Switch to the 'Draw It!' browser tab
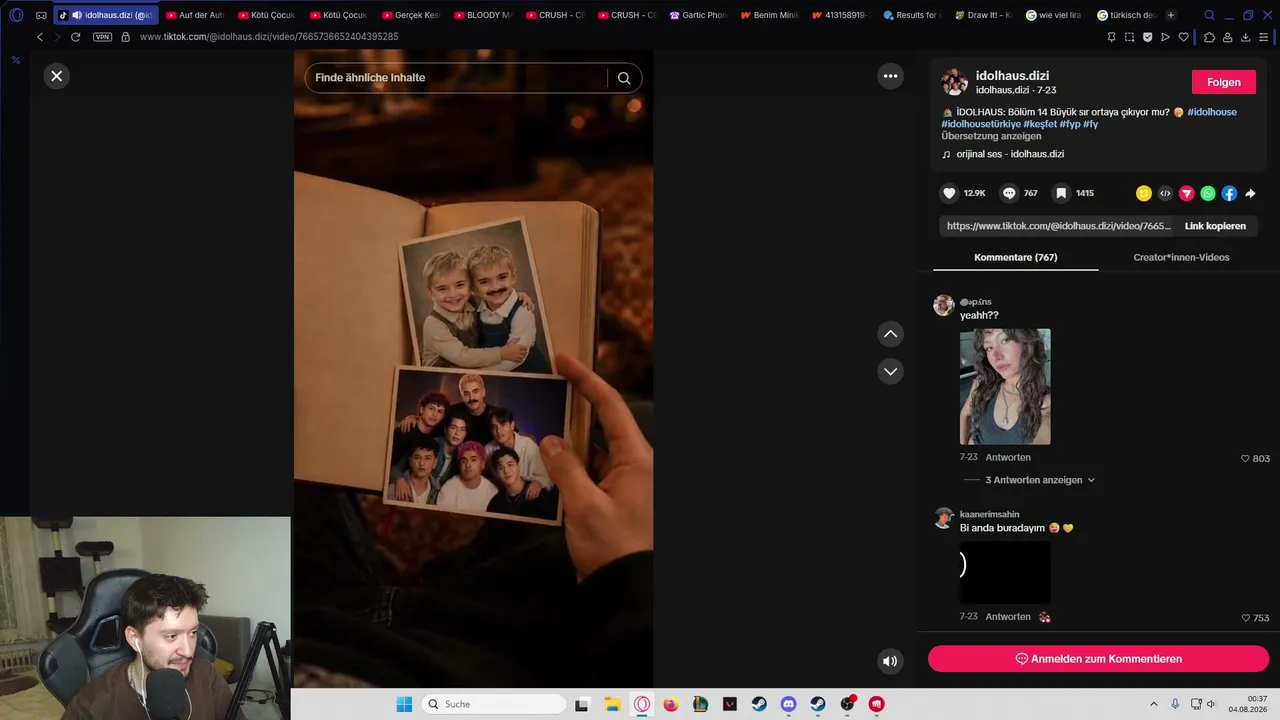This screenshot has height=720, width=1280. pyautogui.click(x=985, y=15)
